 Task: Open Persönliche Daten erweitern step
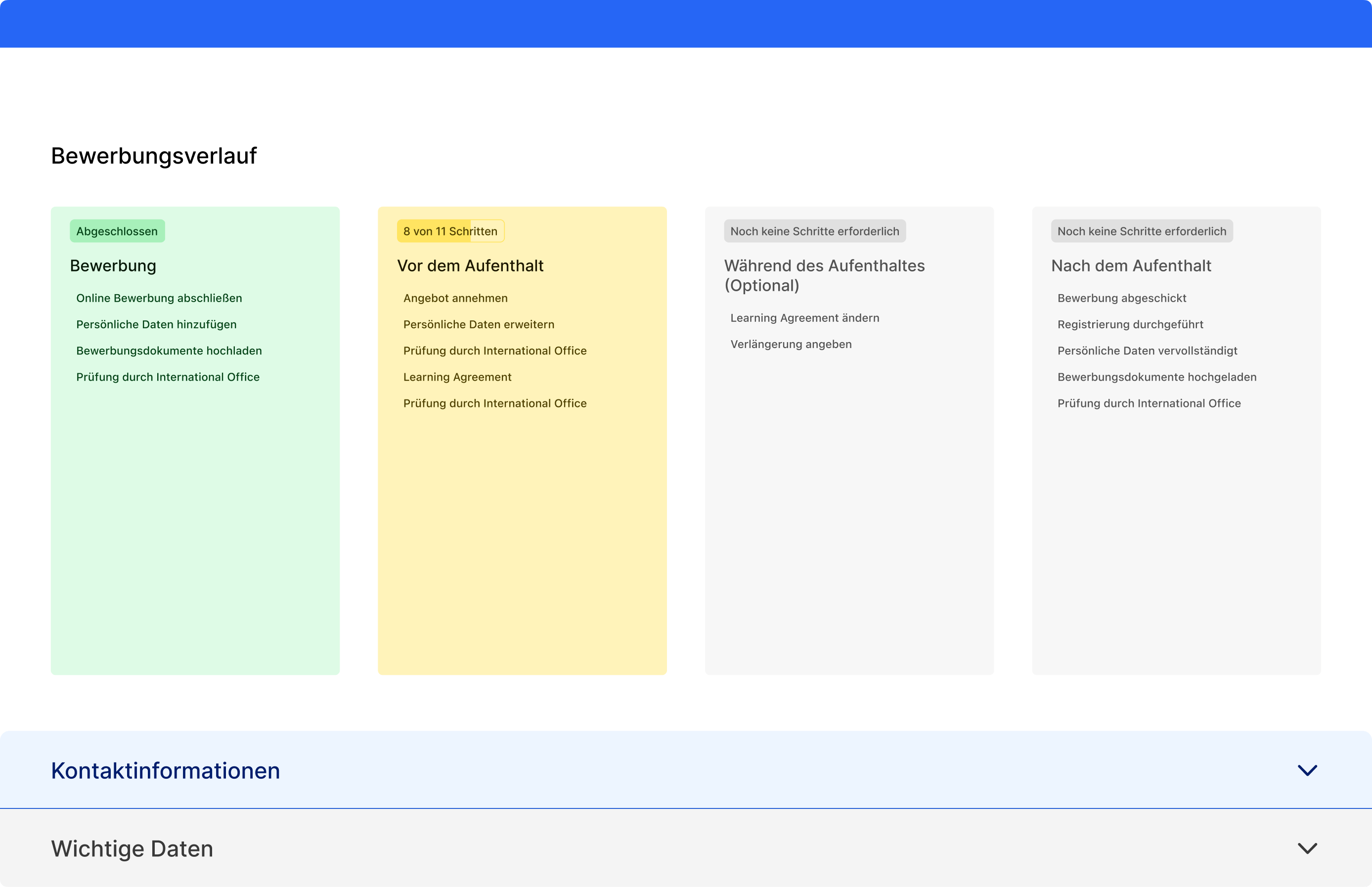(479, 324)
